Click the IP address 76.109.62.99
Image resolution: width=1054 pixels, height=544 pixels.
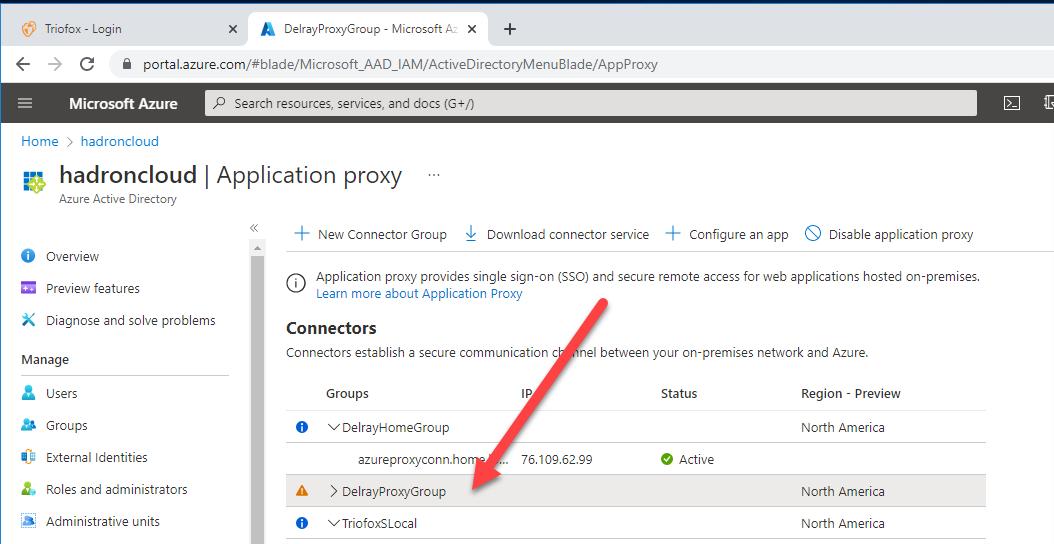[557, 460]
